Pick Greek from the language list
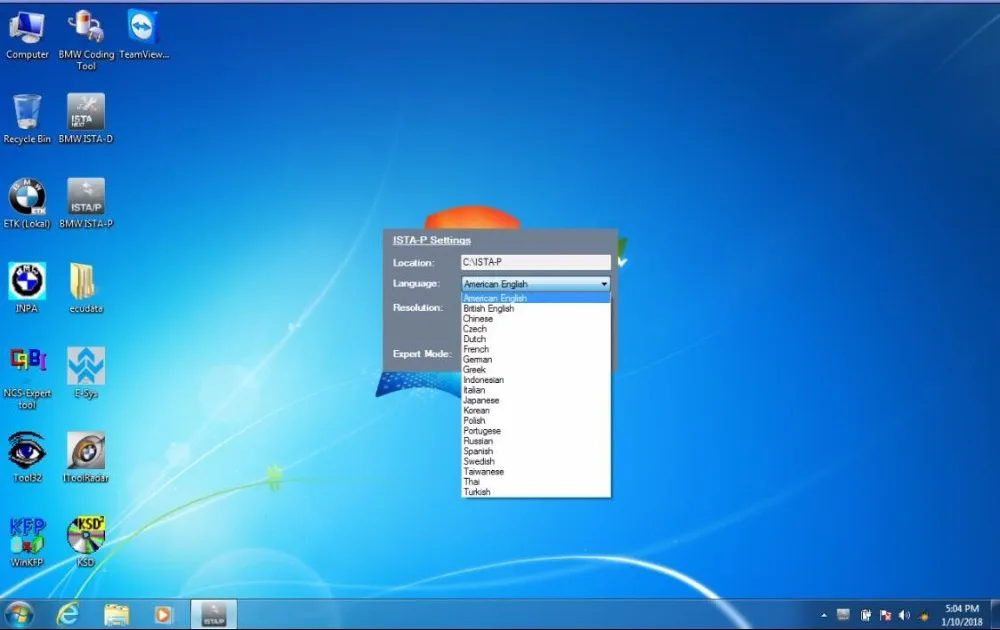 click(x=536, y=369)
